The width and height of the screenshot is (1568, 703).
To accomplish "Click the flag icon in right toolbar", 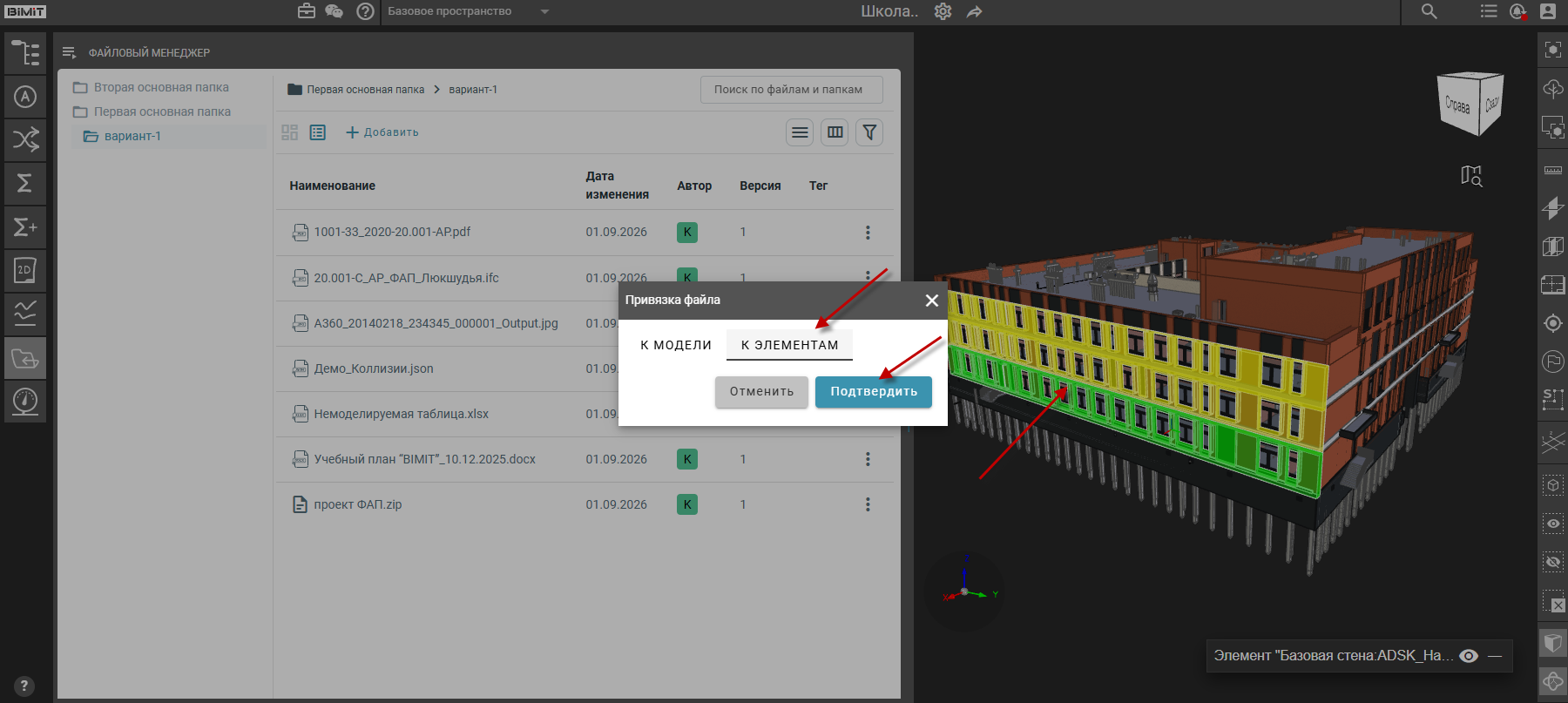I will (x=1553, y=361).
